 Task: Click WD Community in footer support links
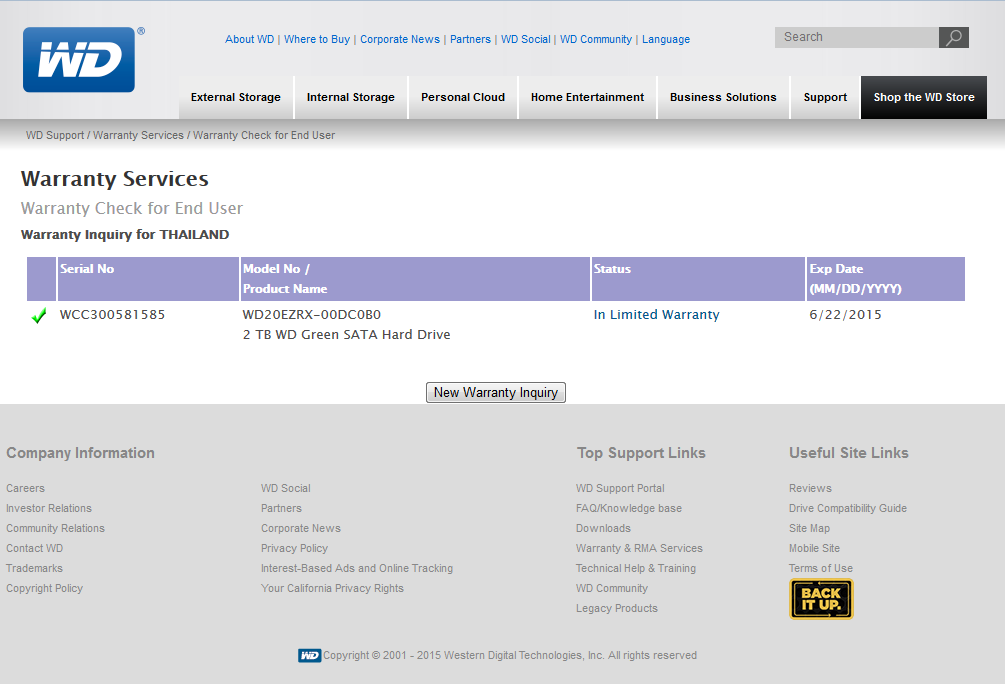pyautogui.click(x=611, y=588)
